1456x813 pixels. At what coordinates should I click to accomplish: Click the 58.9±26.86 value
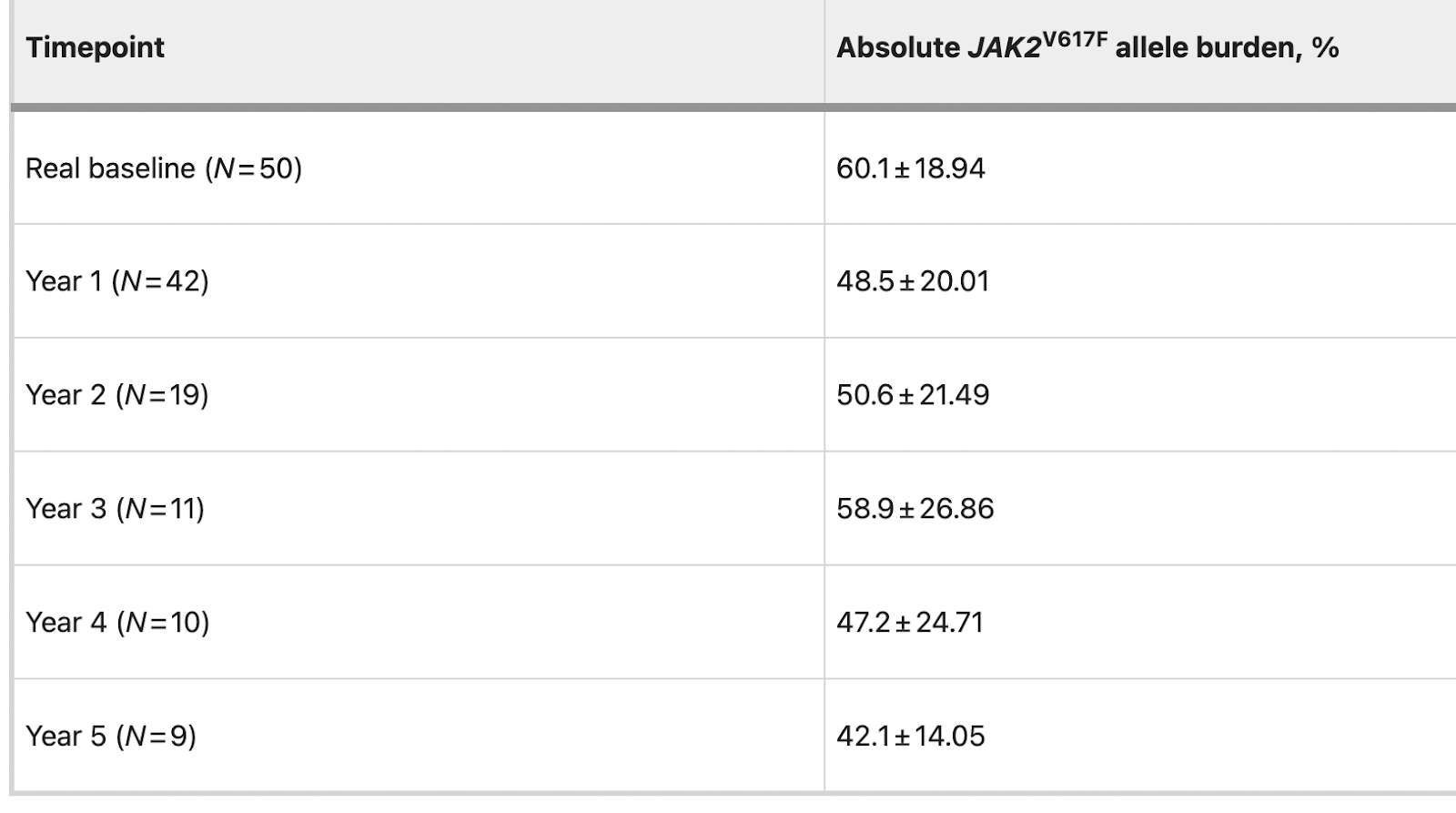(x=915, y=509)
